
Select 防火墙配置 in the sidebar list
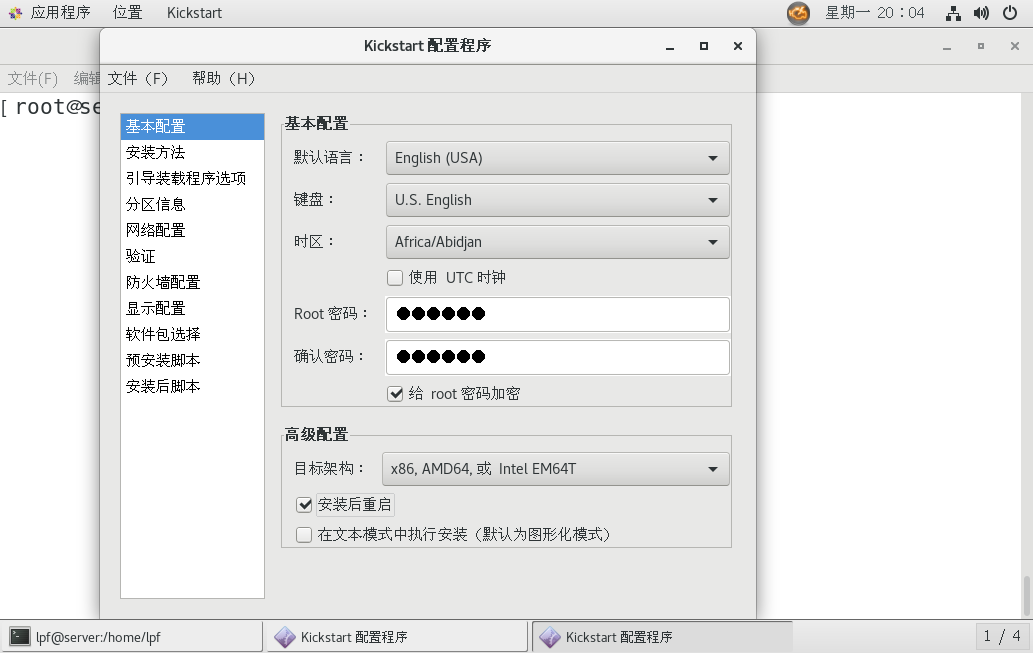tap(192, 283)
